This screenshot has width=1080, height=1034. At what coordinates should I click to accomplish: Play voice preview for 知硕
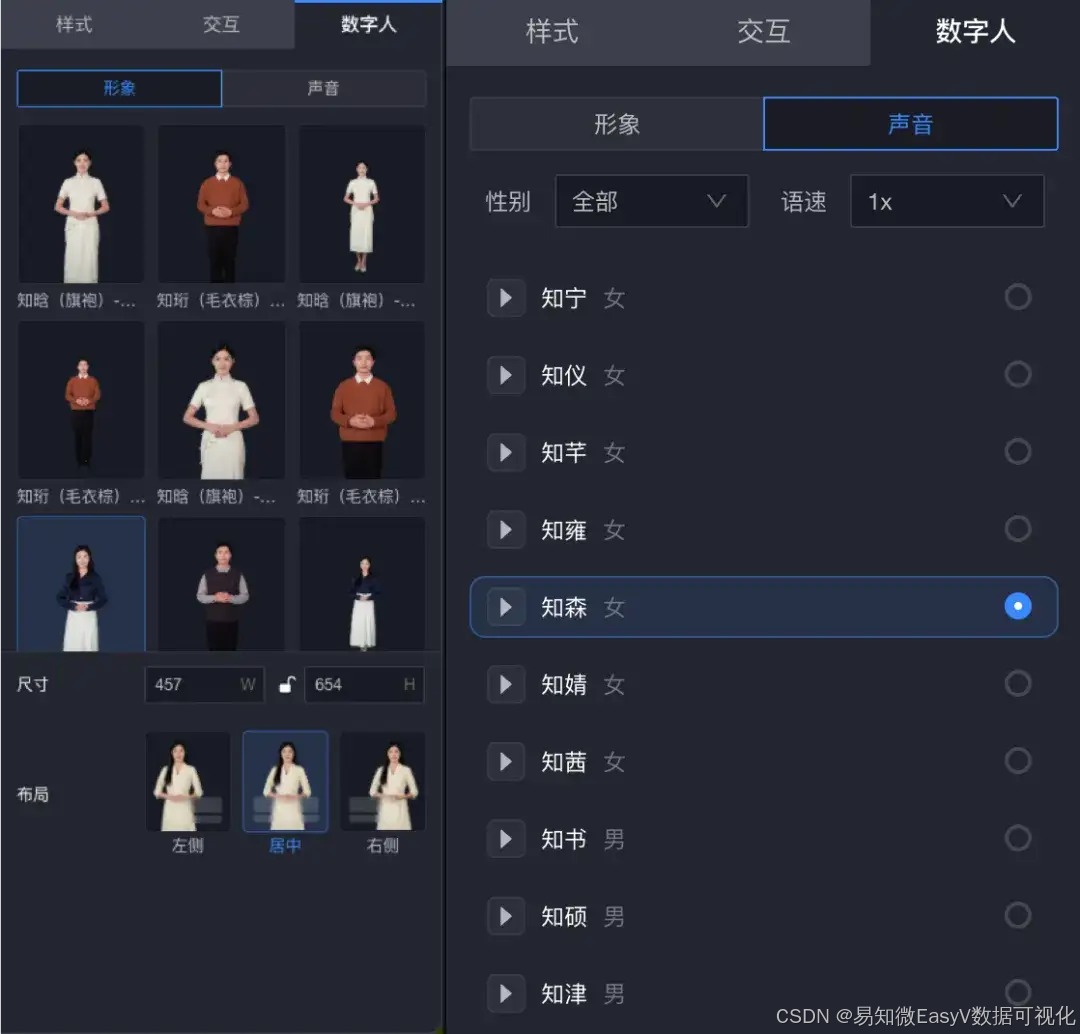[506, 916]
